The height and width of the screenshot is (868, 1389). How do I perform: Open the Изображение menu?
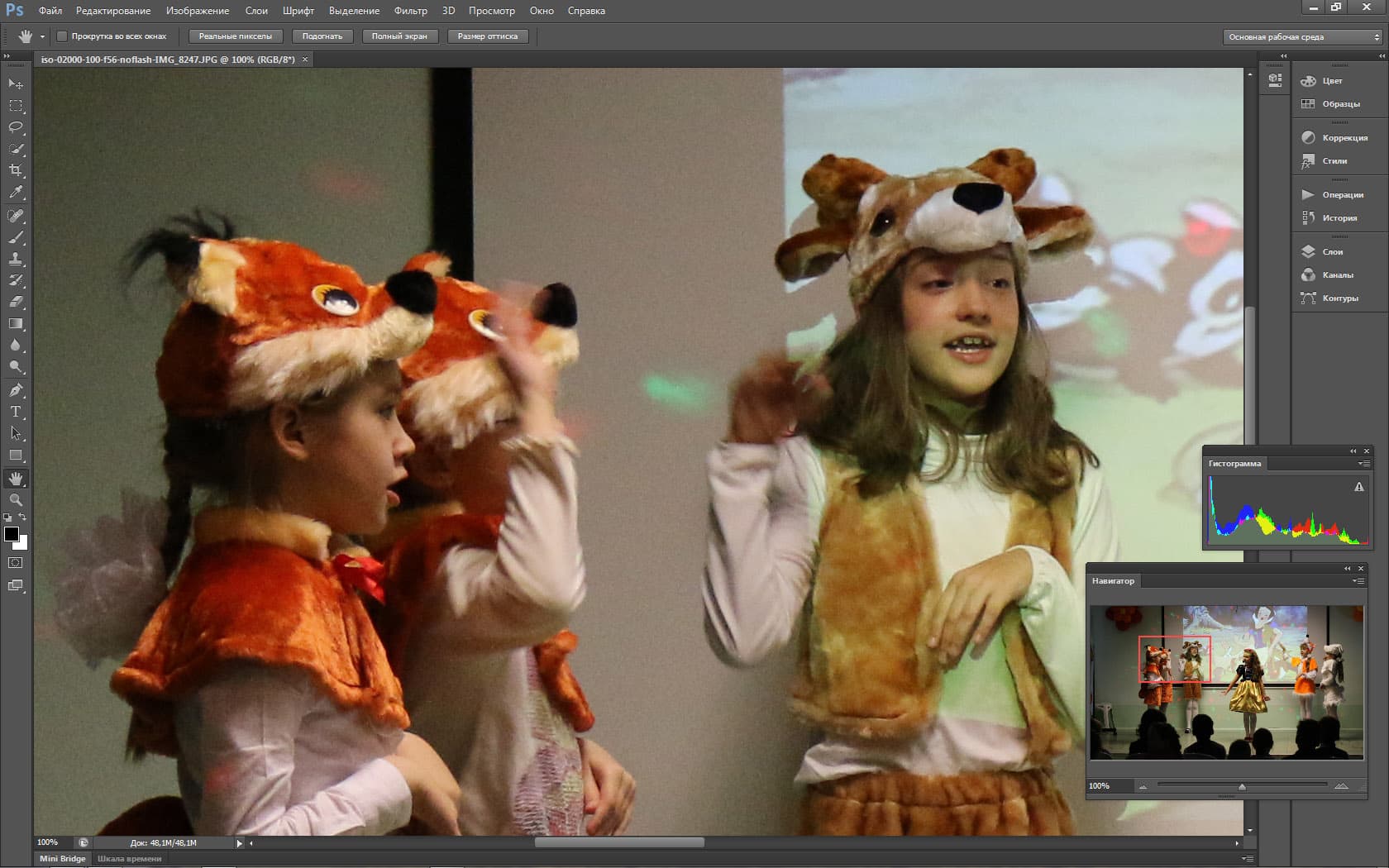click(x=198, y=11)
